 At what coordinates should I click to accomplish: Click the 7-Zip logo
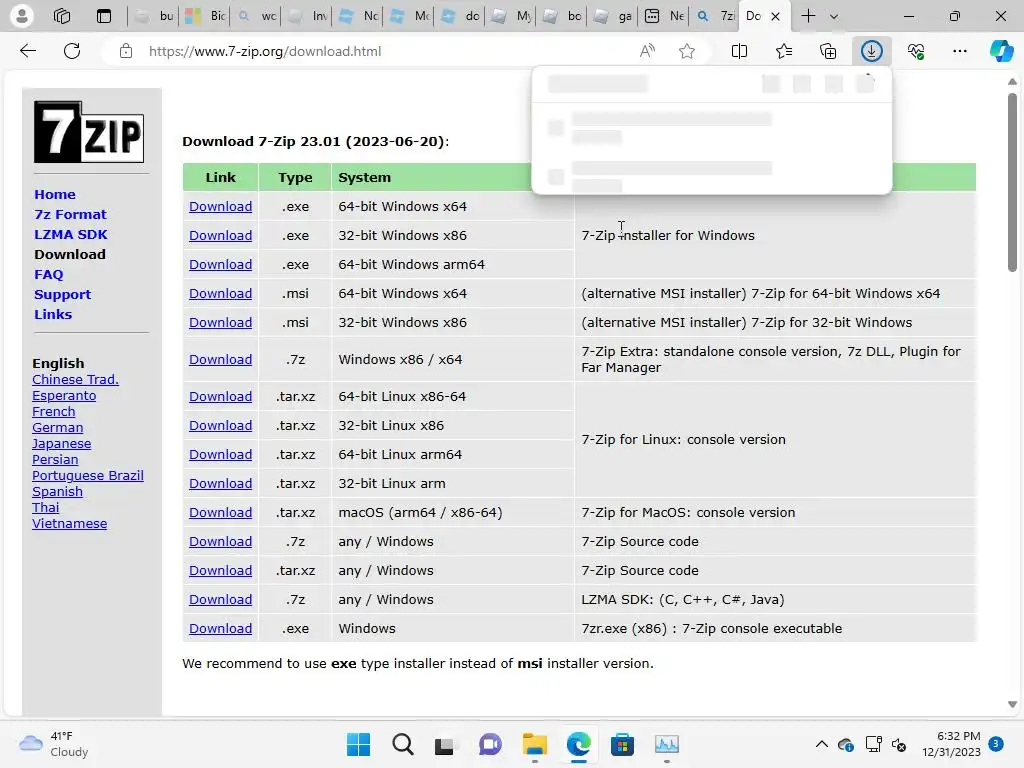tap(89, 131)
